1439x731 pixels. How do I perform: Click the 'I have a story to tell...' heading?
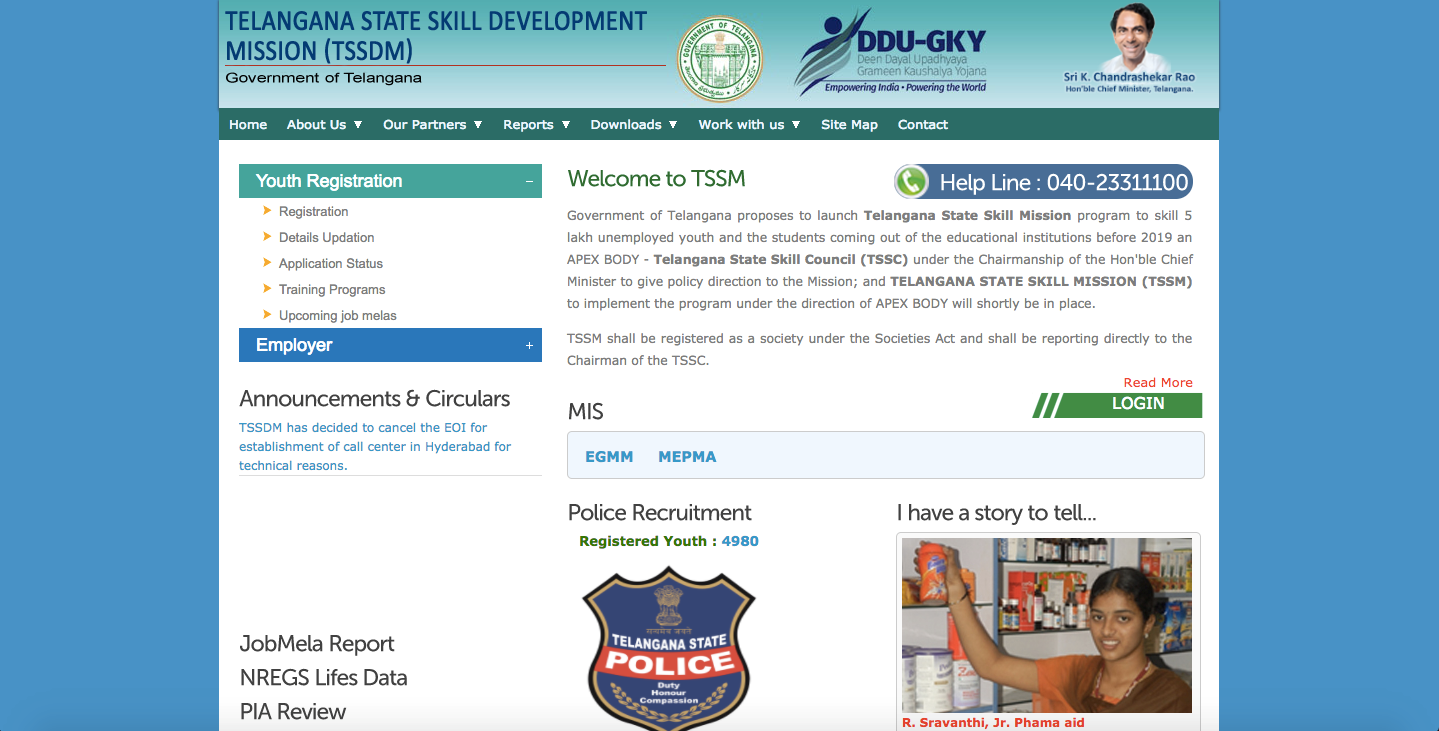coord(996,513)
